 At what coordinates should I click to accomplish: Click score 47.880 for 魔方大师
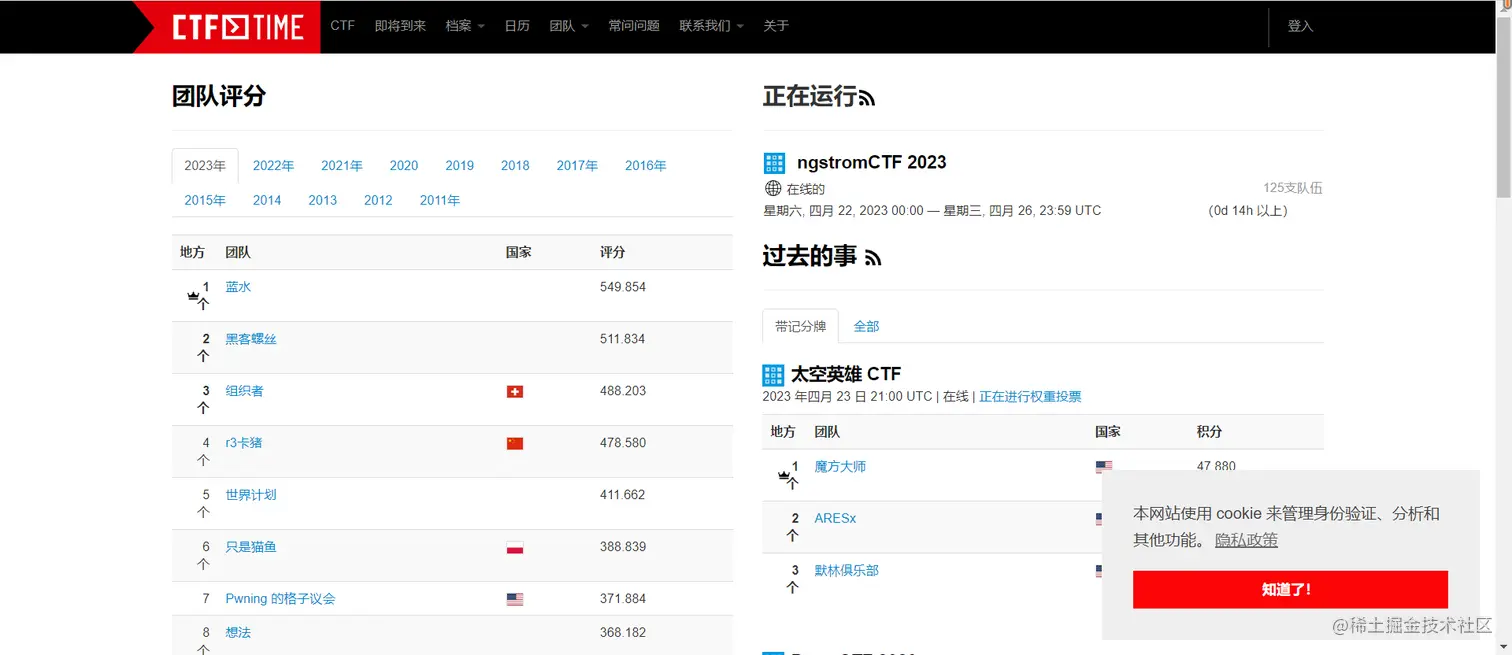(x=1216, y=466)
